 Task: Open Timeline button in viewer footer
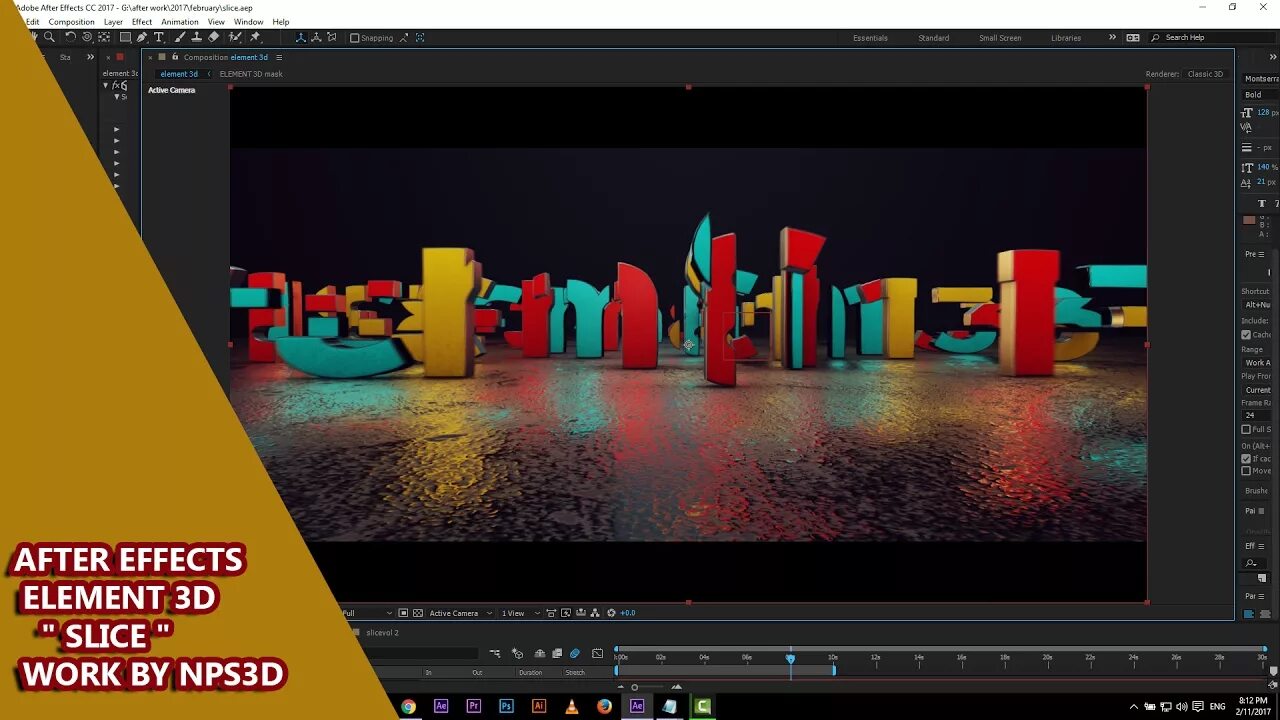581,613
